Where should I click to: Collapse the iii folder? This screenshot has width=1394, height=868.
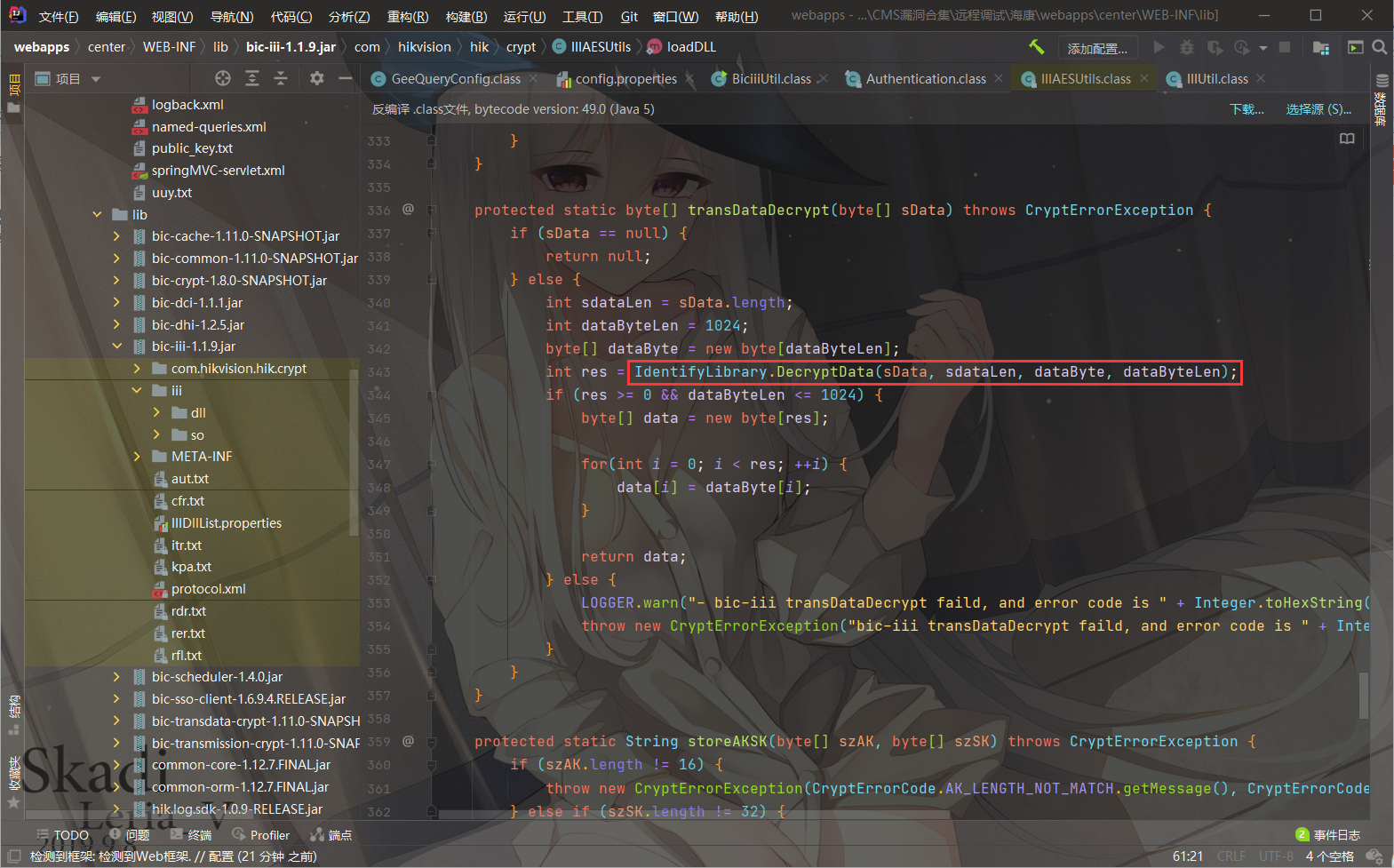click(136, 391)
